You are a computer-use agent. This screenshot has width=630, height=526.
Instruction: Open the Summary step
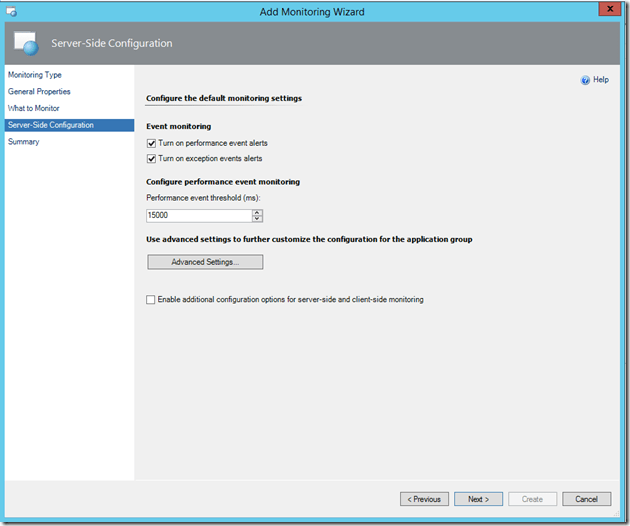[x=23, y=142]
